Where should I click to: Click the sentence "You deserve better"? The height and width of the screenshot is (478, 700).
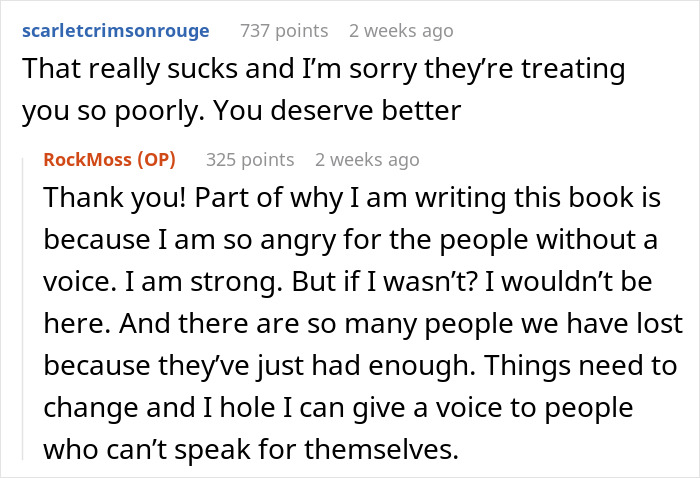pyautogui.click(x=337, y=111)
